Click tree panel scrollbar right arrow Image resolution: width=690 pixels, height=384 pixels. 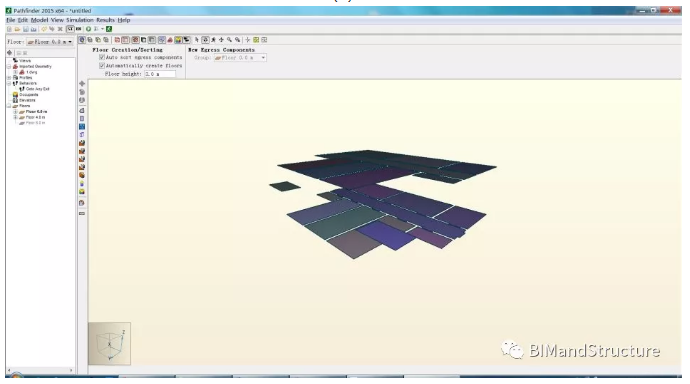tap(71, 370)
